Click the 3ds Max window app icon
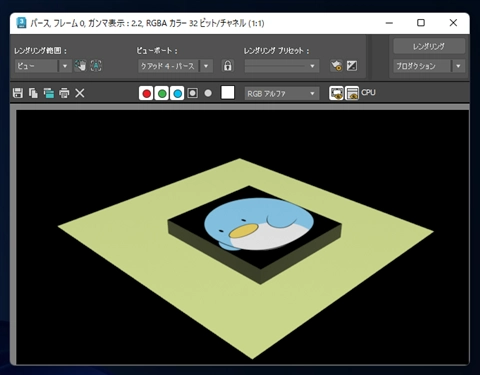 click(x=21, y=23)
